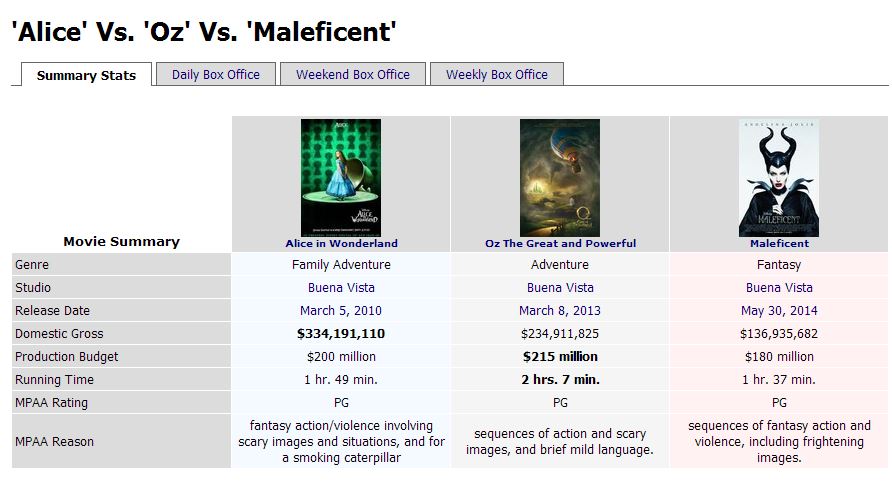Click the 'Alice' Vs. 'Oz' Vs. 'Maleficent' heading
The height and width of the screenshot is (482, 892).
[204, 32]
